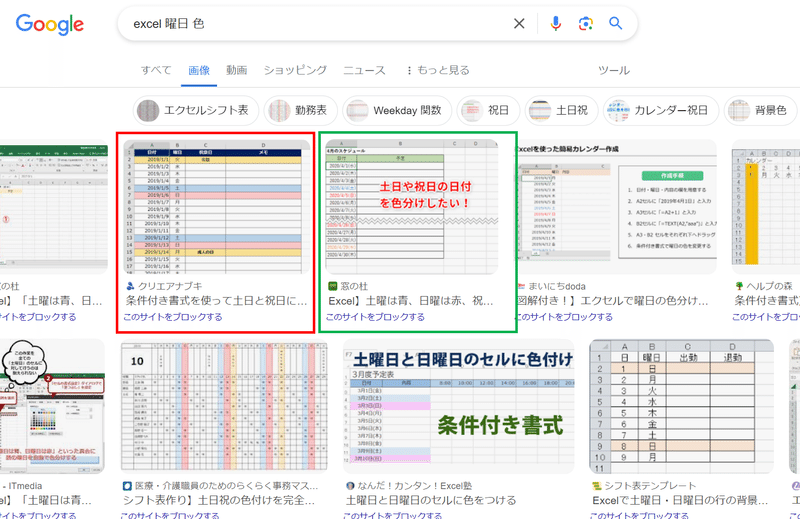Open title 土曜日と日曜日のセルに色をつける

click(x=431, y=500)
